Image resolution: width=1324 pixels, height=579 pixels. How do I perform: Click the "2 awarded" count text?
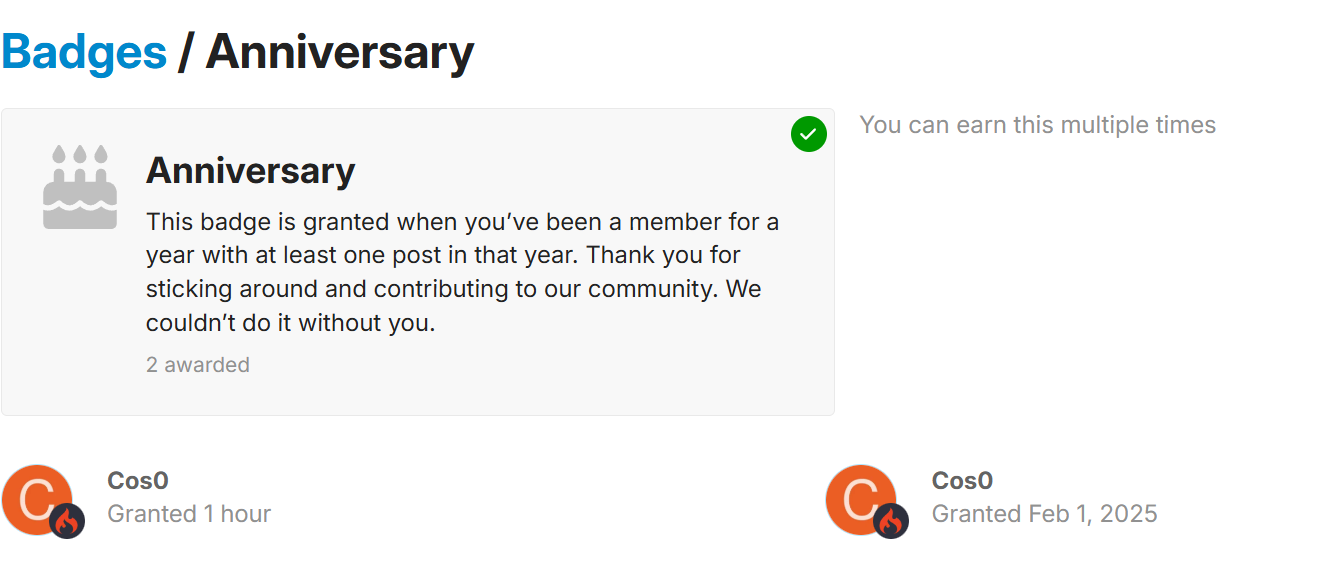pyautogui.click(x=198, y=365)
